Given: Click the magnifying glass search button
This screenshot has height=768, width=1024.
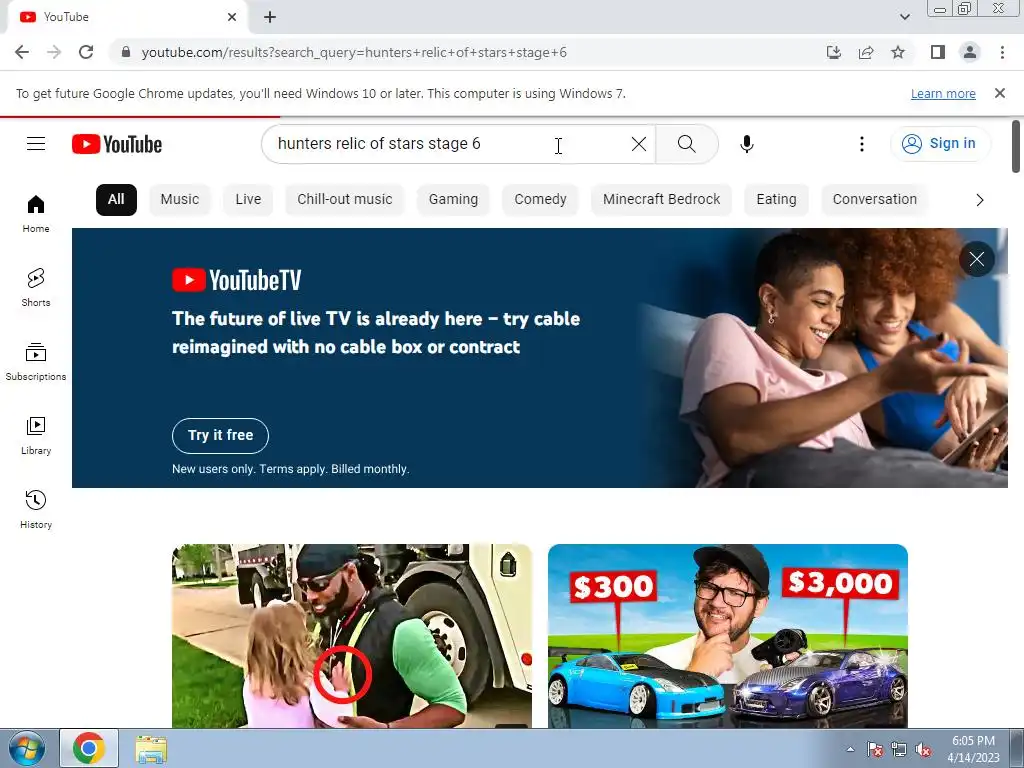Looking at the screenshot, I should (686, 144).
